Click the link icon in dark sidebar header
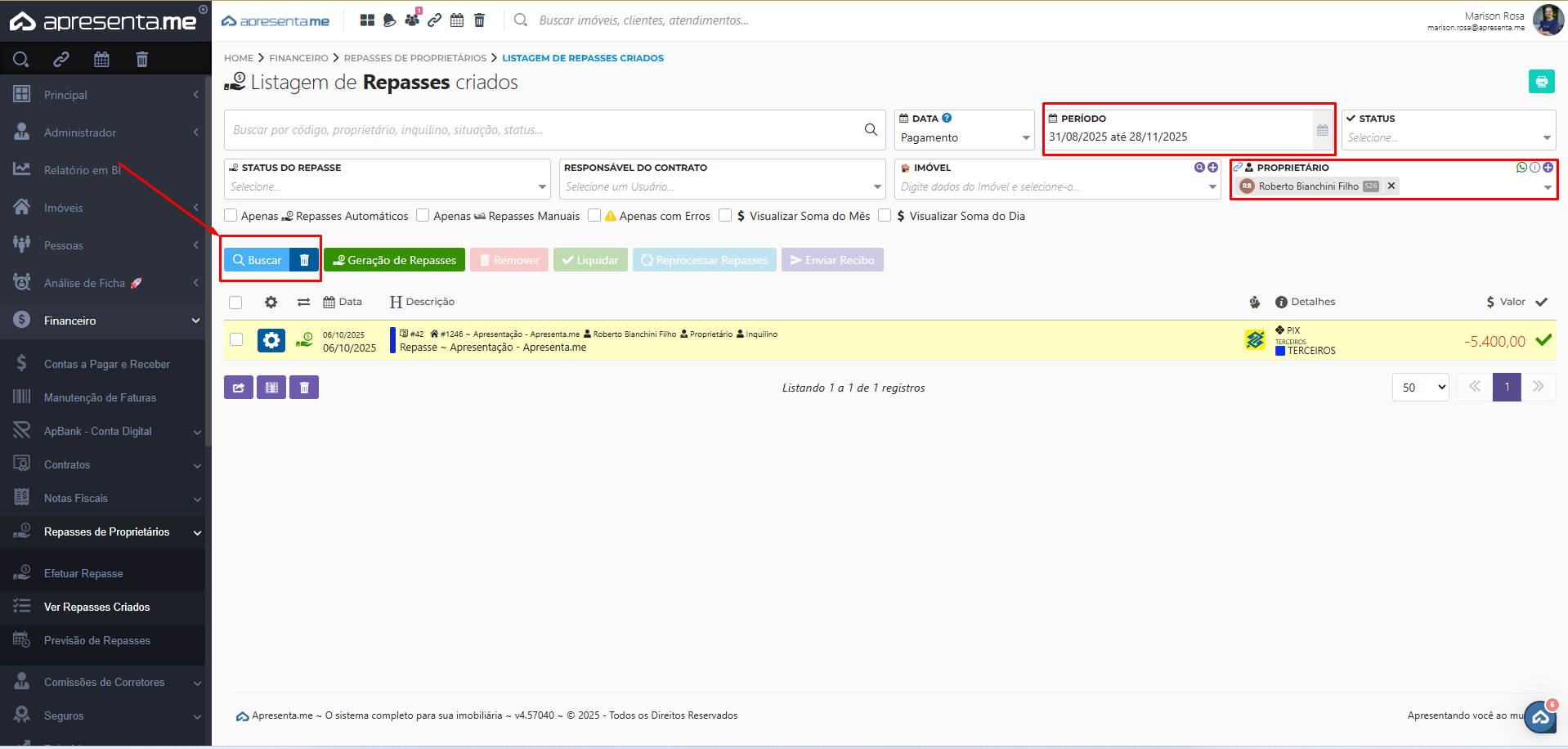 [x=61, y=59]
